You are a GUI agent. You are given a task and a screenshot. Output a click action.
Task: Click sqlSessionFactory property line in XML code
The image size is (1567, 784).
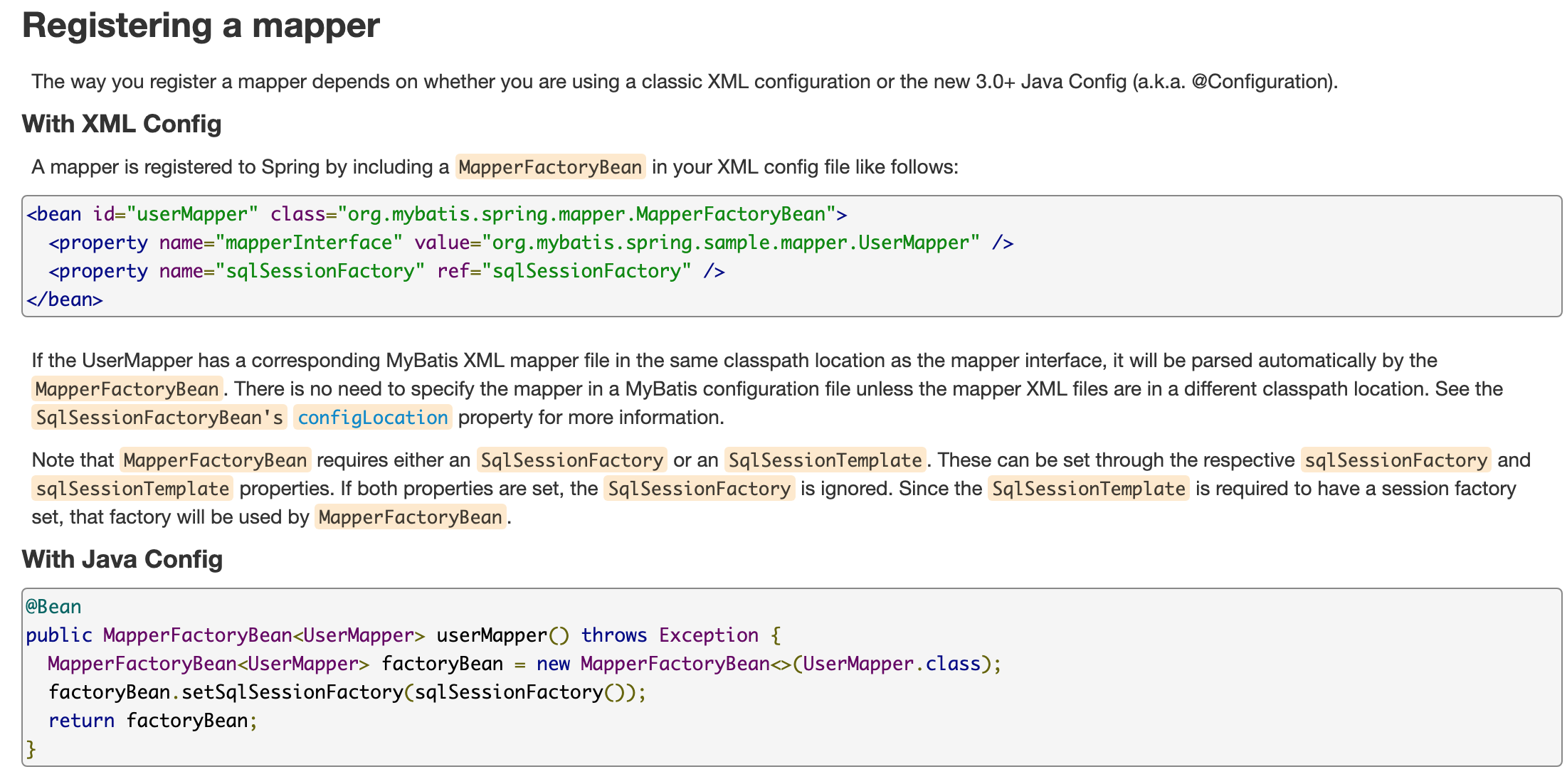tap(386, 271)
